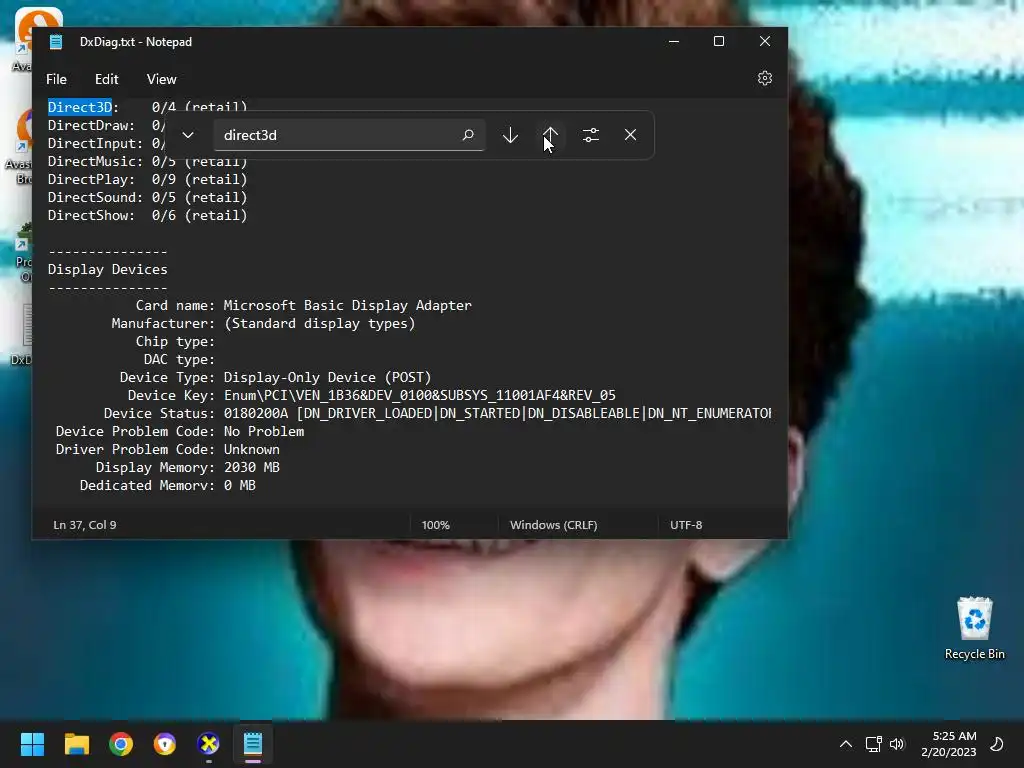This screenshot has height=768, width=1024.
Task: Click Driver Problem Code Unknown value
Action: [251, 449]
